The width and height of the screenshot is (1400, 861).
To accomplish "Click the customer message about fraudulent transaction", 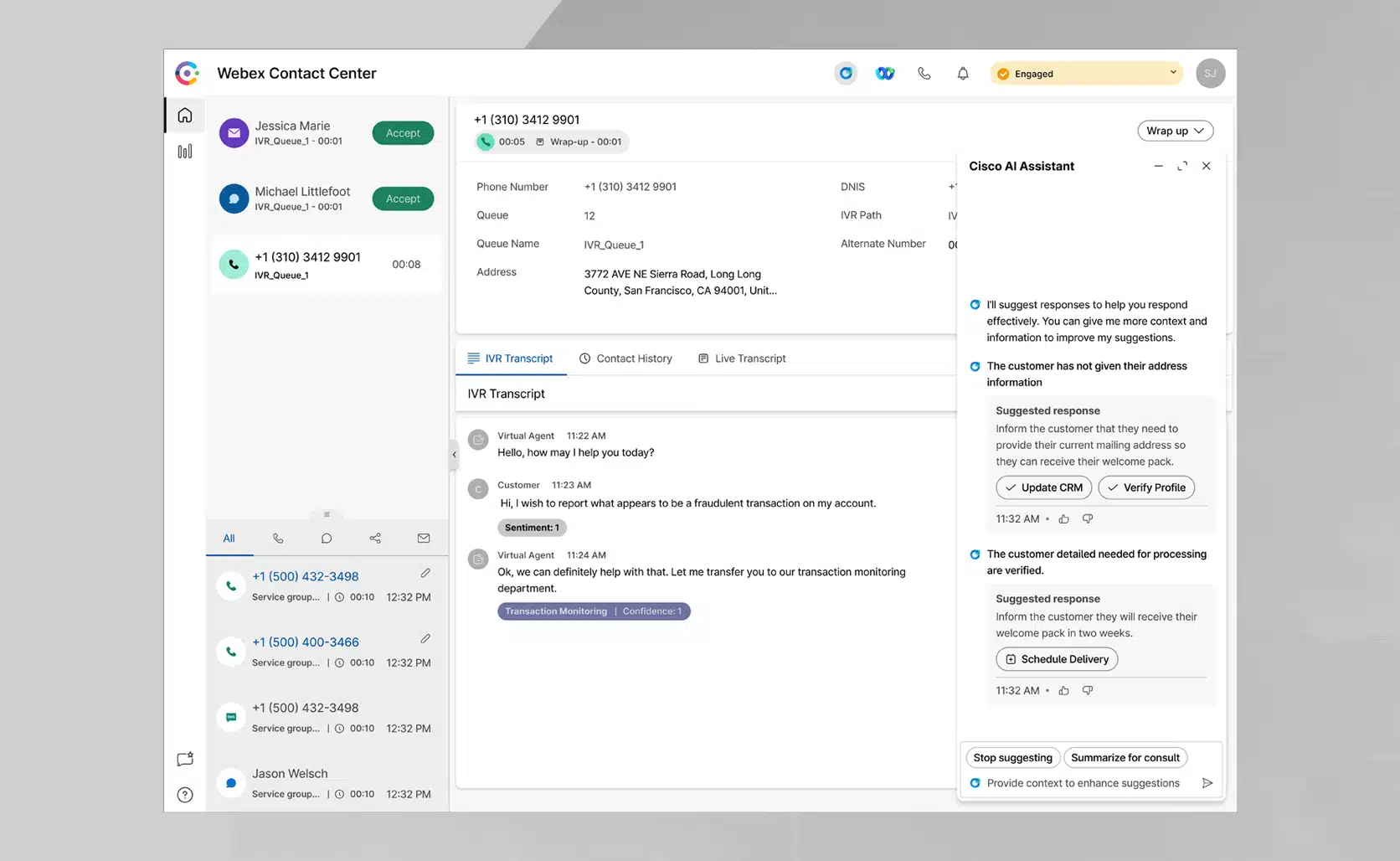I will click(688, 503).
